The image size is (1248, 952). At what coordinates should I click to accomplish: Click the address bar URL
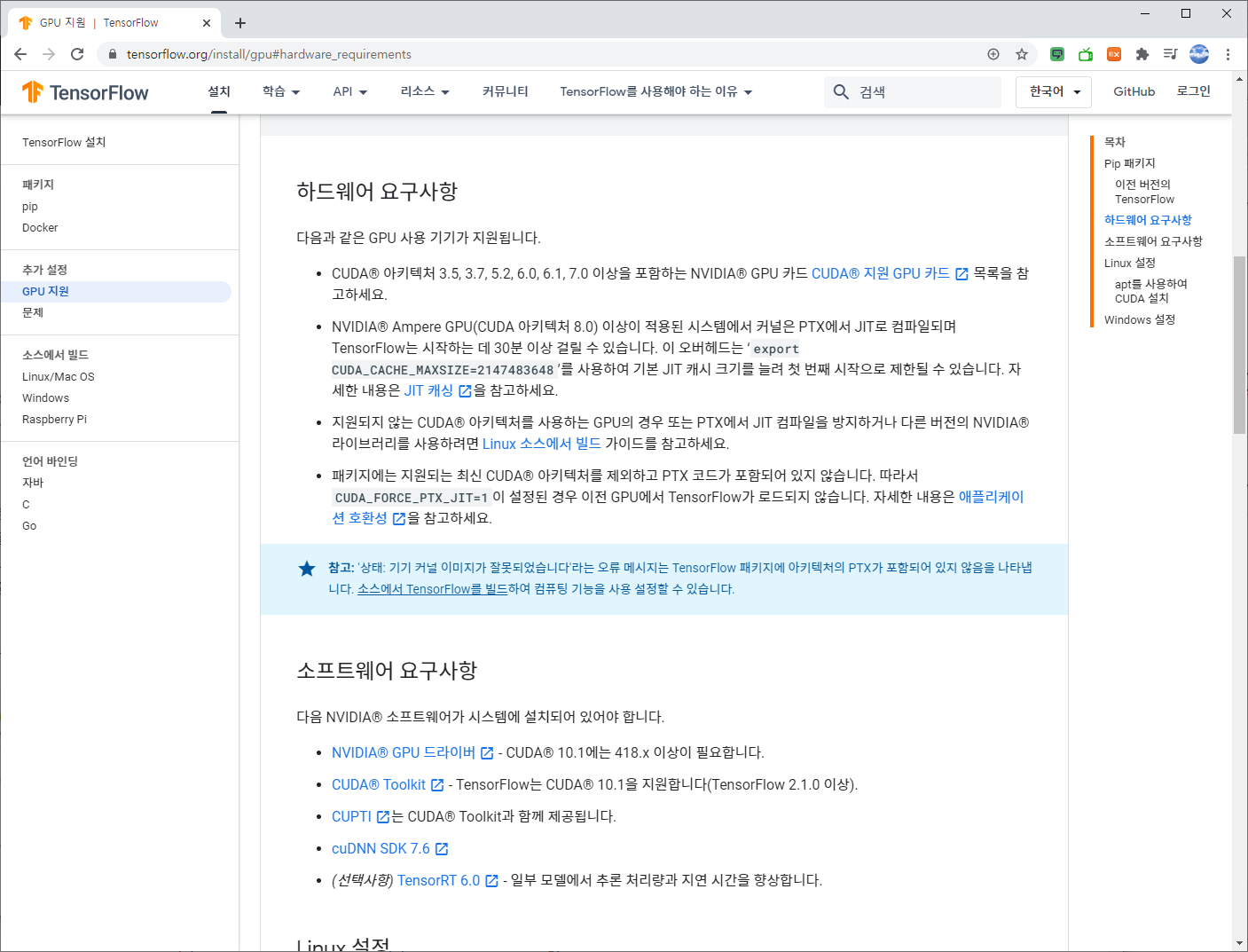click(x=269, y=54)
